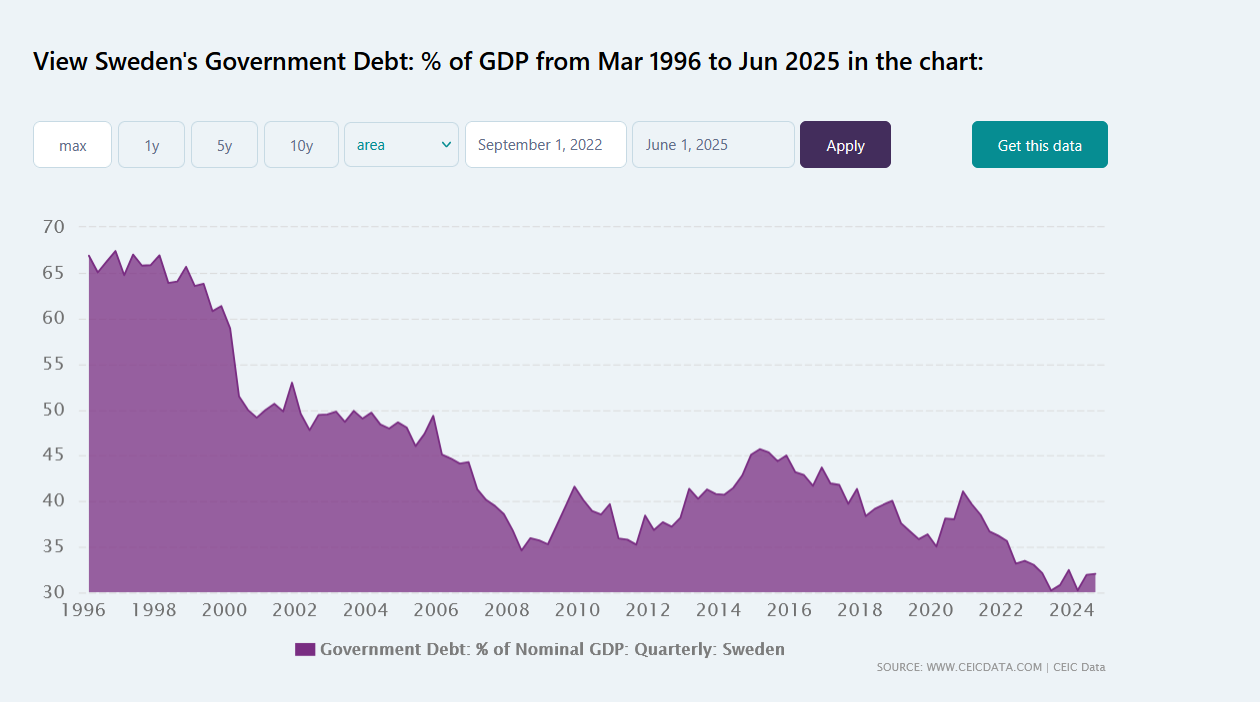Set the range to 10y
The height and width of the screenshot is (702, 1260).
(x=301, y=145)
